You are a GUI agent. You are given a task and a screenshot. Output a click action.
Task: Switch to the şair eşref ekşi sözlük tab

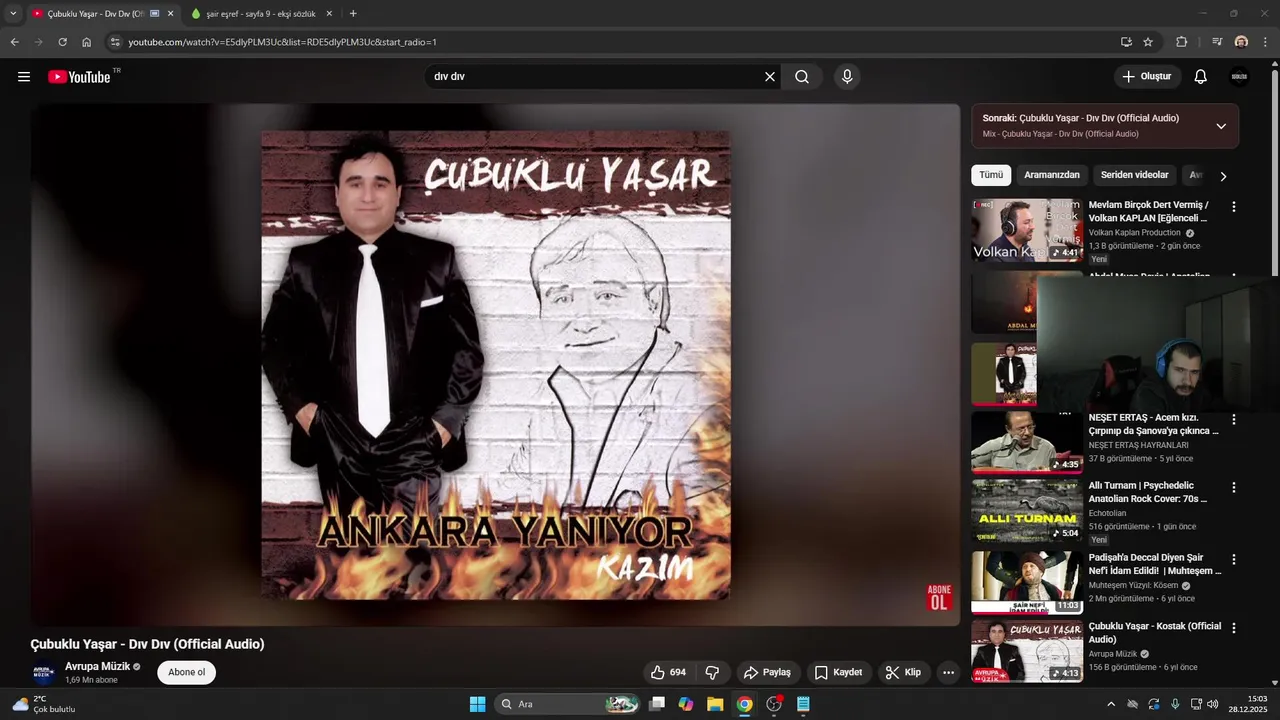point(262,14)
